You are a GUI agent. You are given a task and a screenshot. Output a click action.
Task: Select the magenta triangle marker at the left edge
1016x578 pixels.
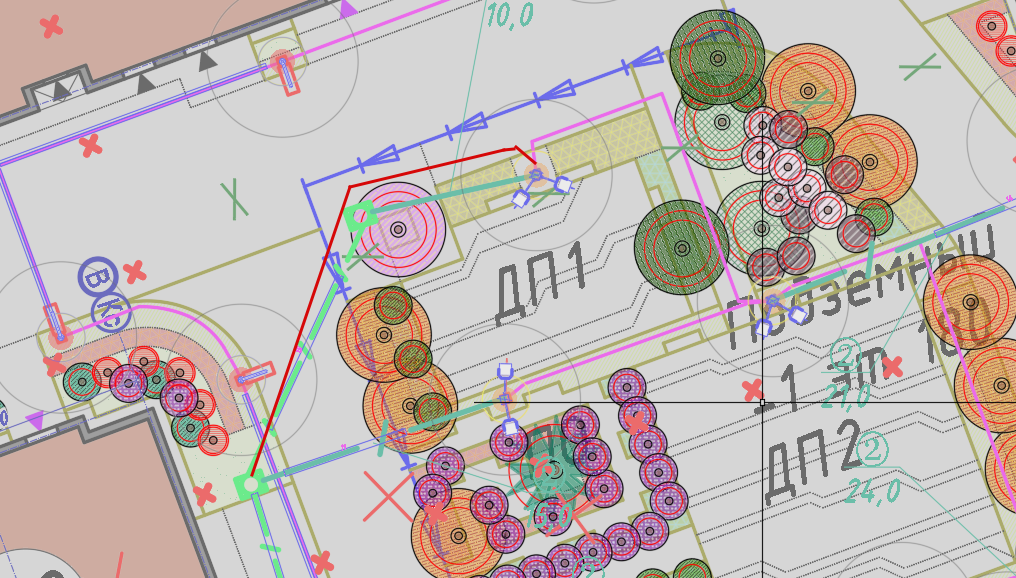point(34,421)
